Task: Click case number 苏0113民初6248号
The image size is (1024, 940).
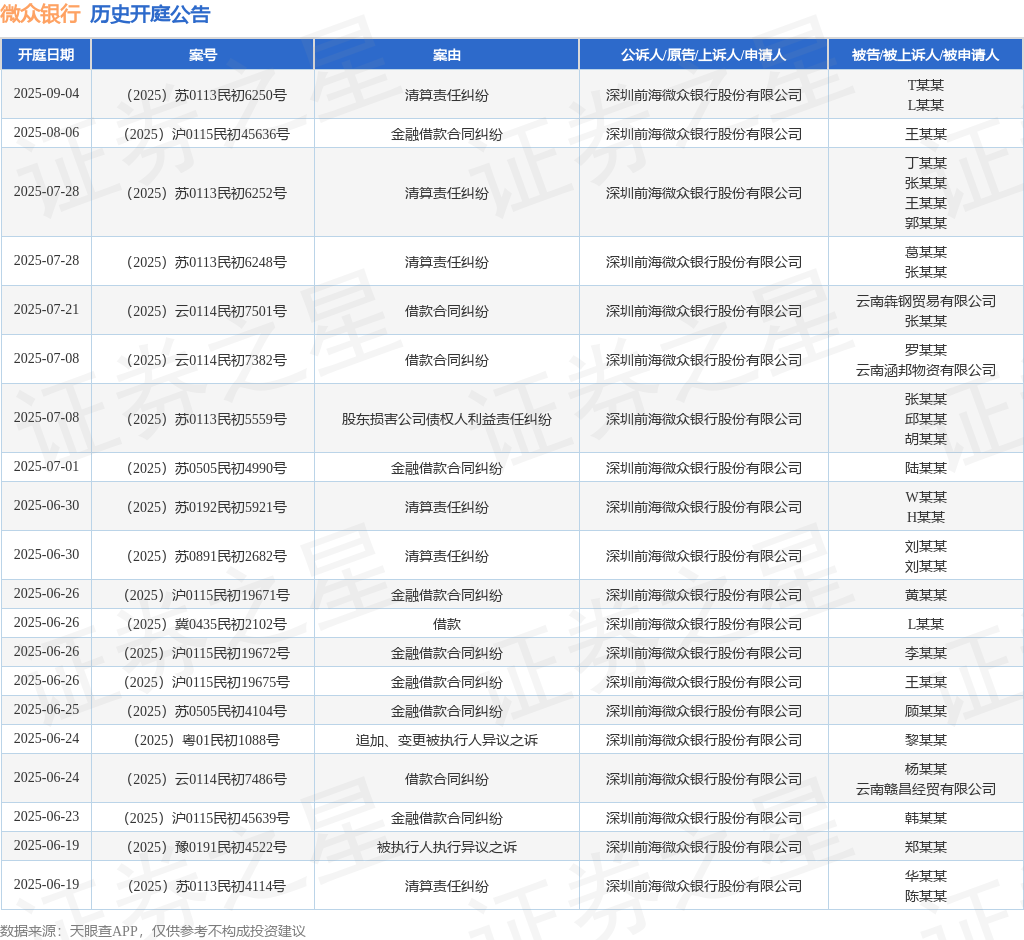Action: pyautogui.click(x=206, y=263)
